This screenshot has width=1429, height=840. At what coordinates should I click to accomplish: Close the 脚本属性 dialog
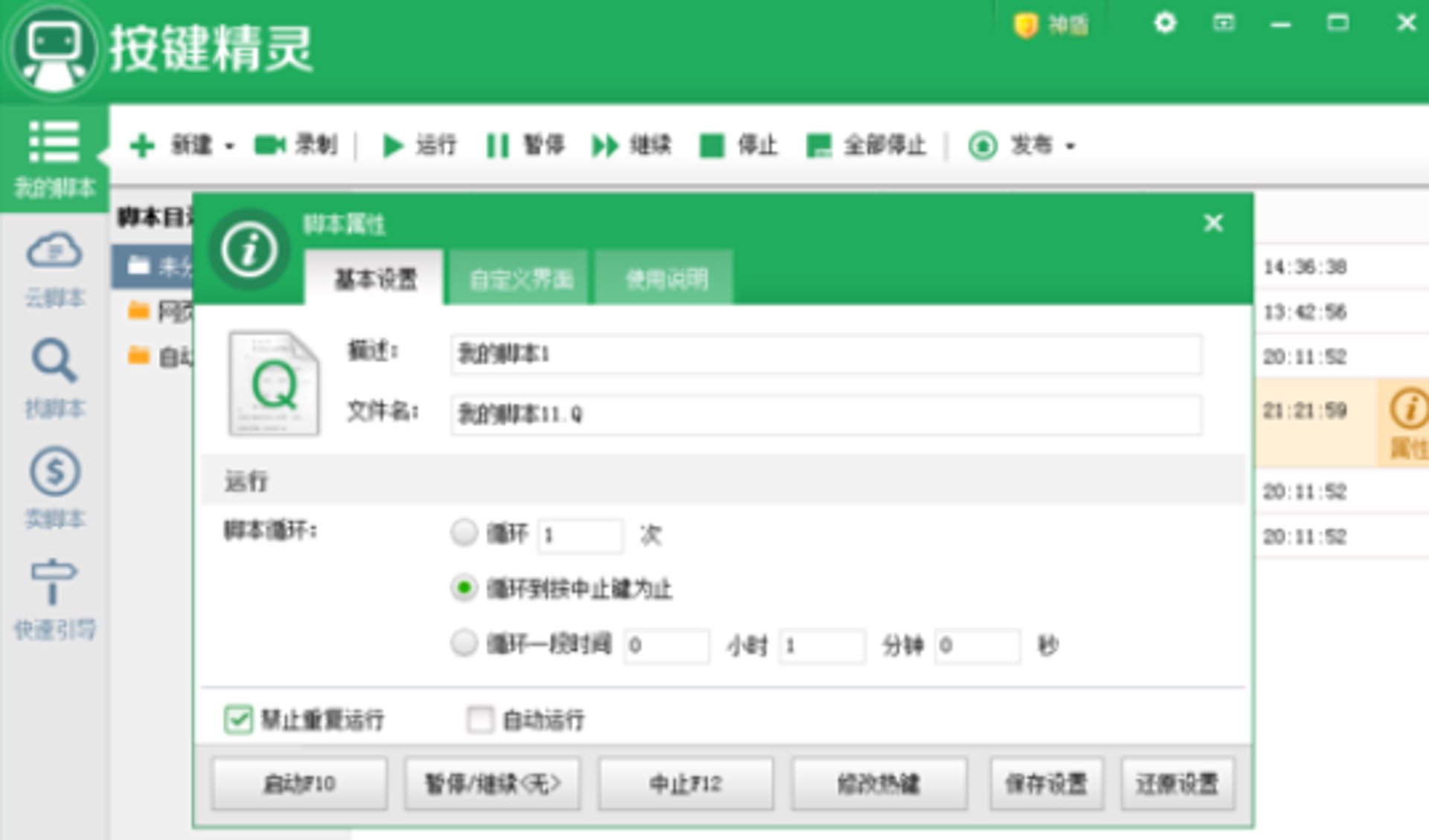(x=1213, y=222)
